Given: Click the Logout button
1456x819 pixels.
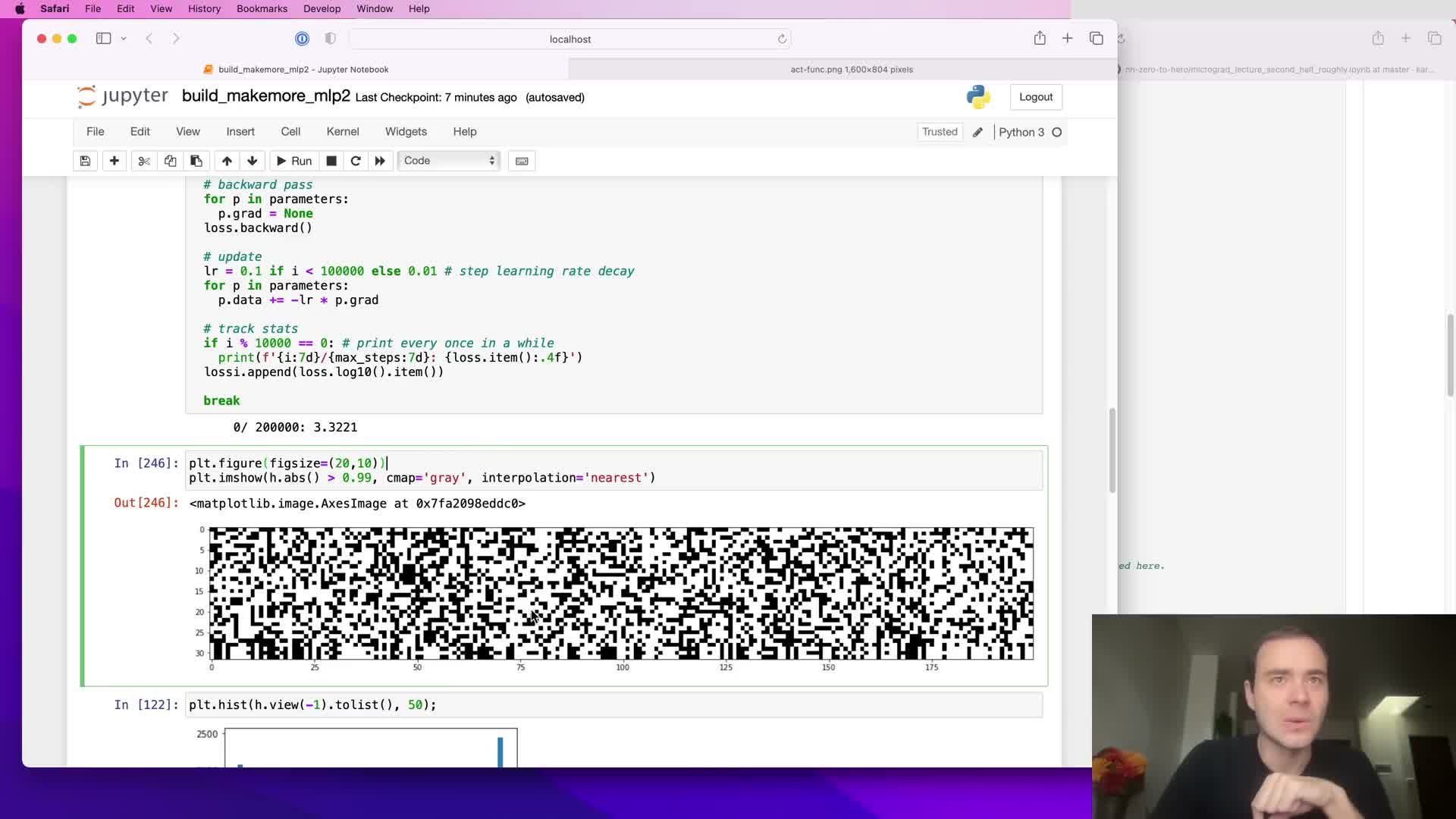Looking at the screenshot, I should 1035,97.
